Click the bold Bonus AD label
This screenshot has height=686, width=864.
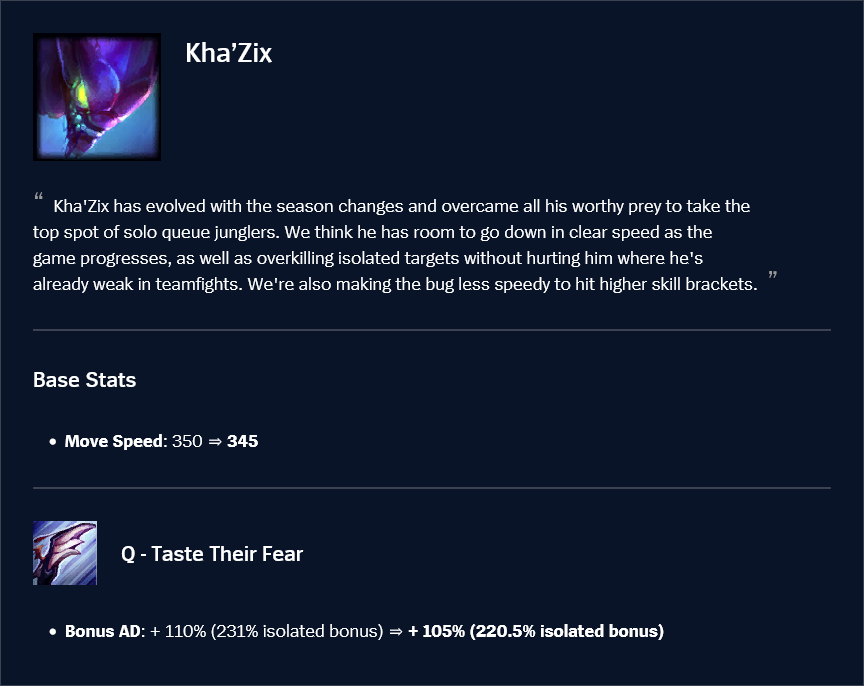tap(104, 632)
